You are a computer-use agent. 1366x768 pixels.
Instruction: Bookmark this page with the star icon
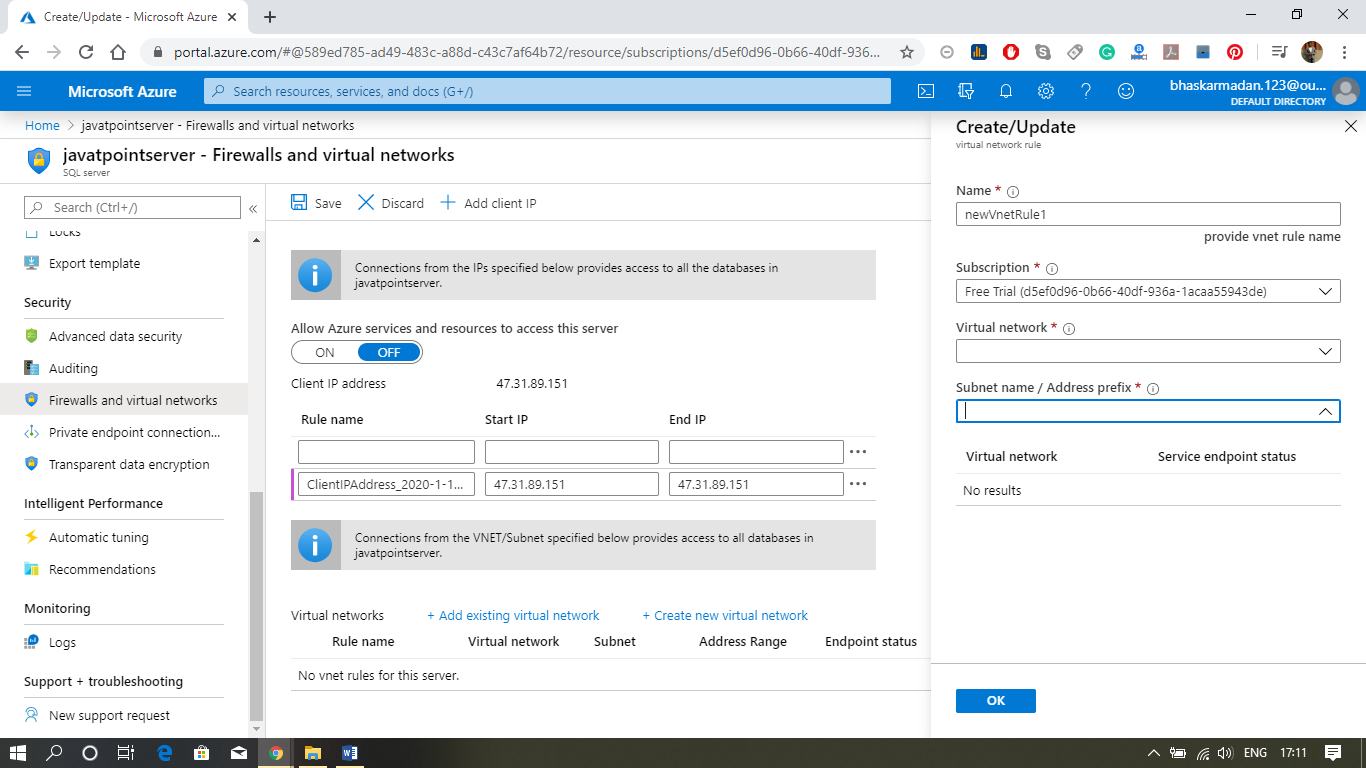coord(907,52)
